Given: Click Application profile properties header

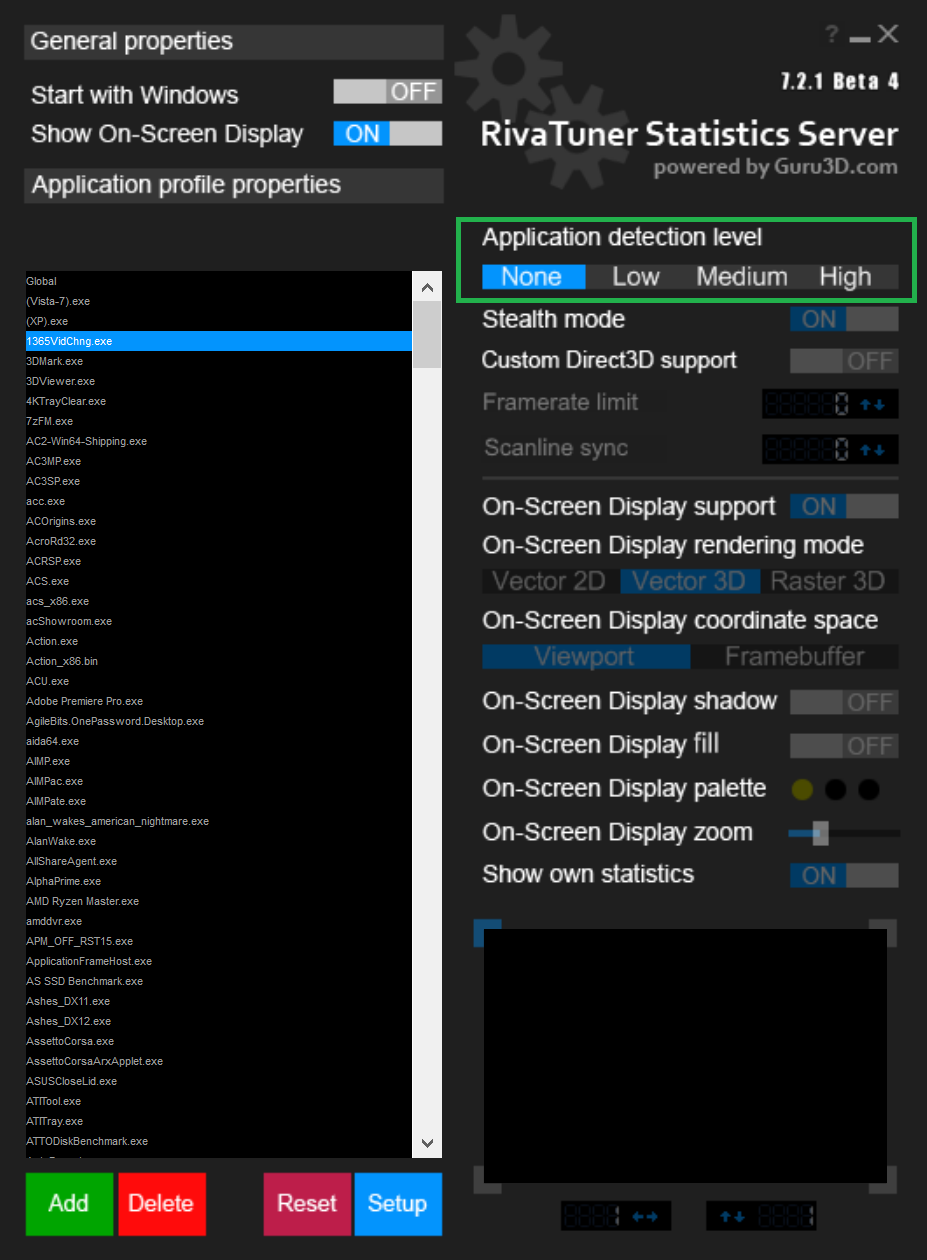Looking at the screenshot, I should [x=234, y=185].
